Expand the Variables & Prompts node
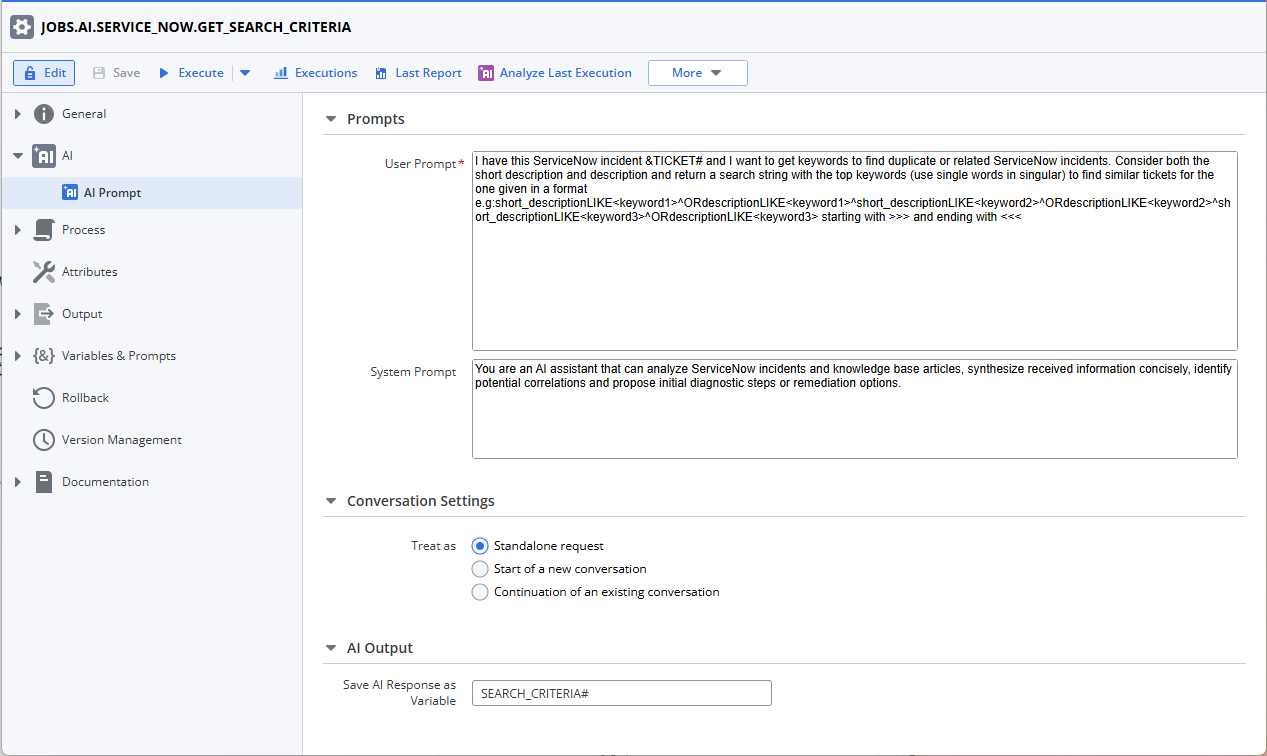The height and width of the screenshot is (756, 1267). pyautogui.click(x=18, y=356)
